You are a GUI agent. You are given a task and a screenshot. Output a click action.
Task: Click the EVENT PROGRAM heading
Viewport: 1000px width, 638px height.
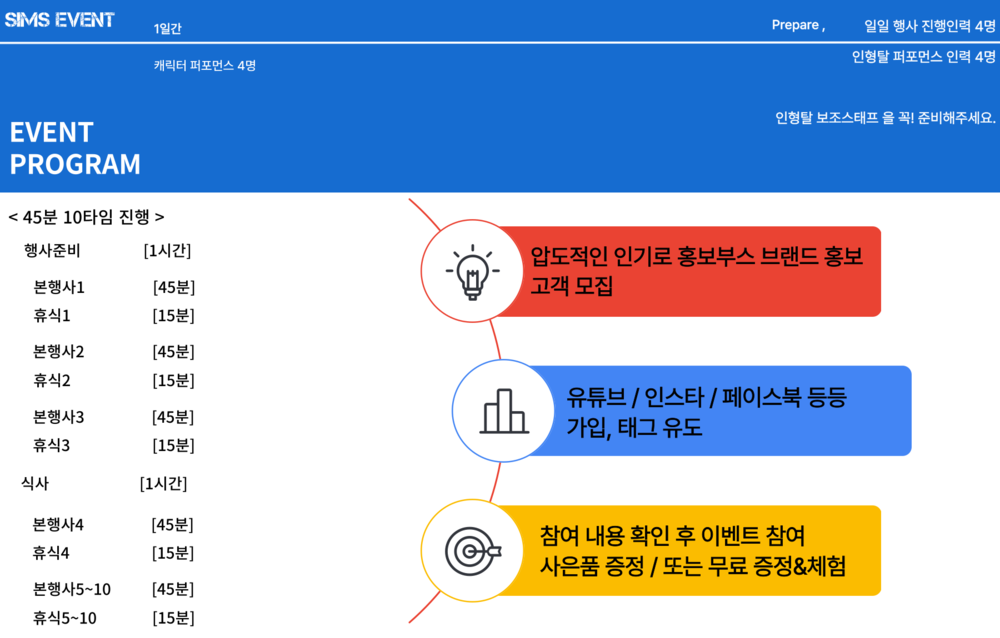tap(75, 148)
